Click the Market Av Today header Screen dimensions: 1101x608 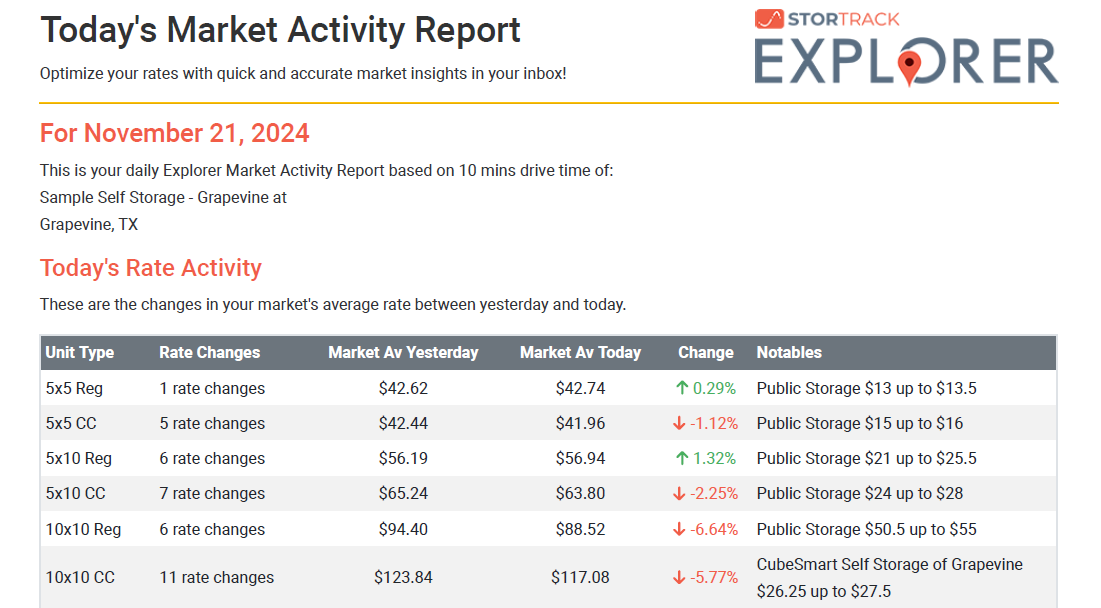[580, 353]
